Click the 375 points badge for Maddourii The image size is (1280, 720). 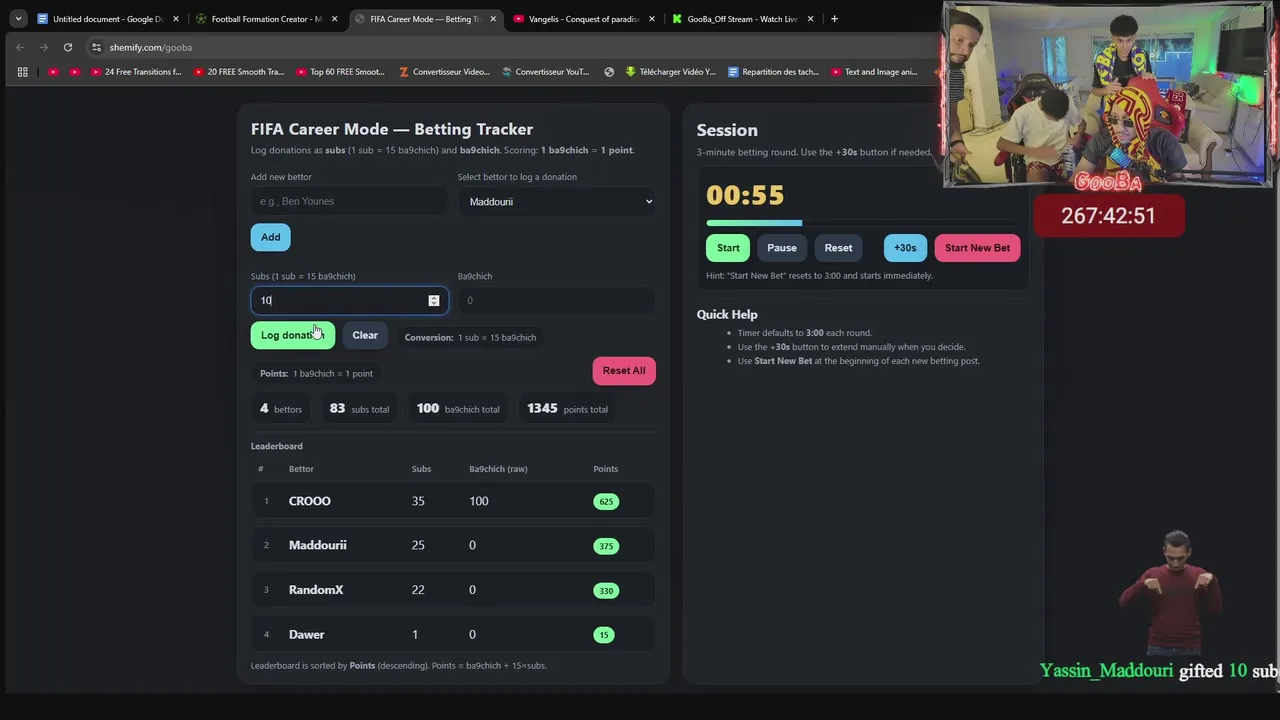606,546
